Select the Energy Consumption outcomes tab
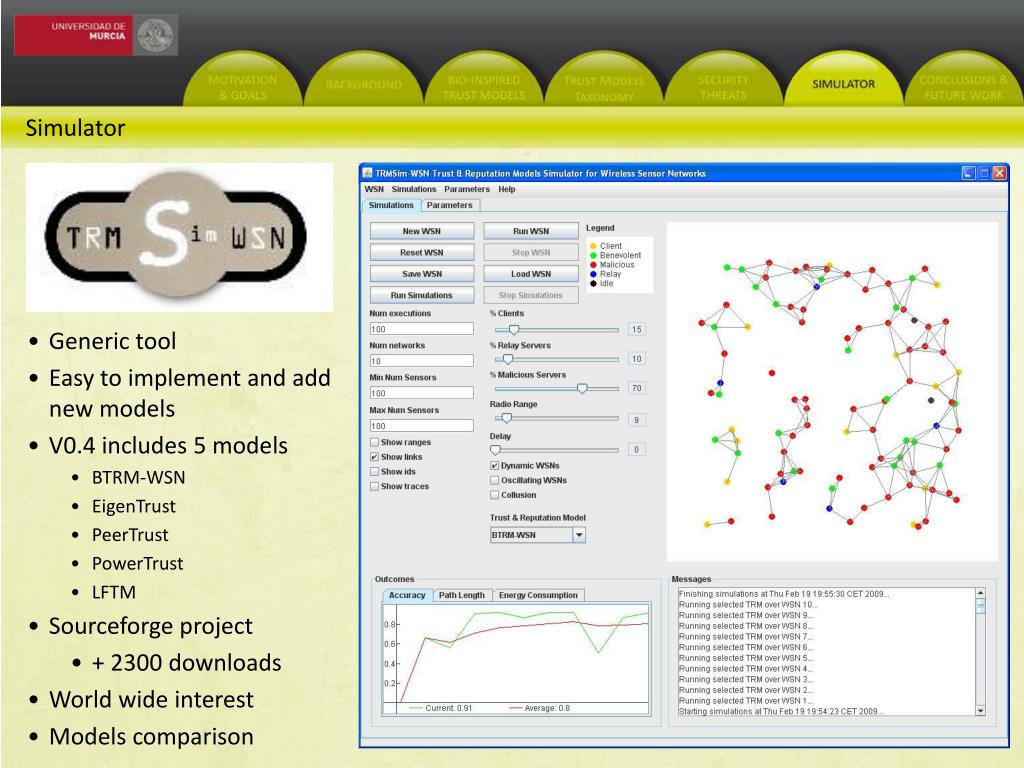Viewport: 1024px width, 768px height. click(x=538, y=596)
